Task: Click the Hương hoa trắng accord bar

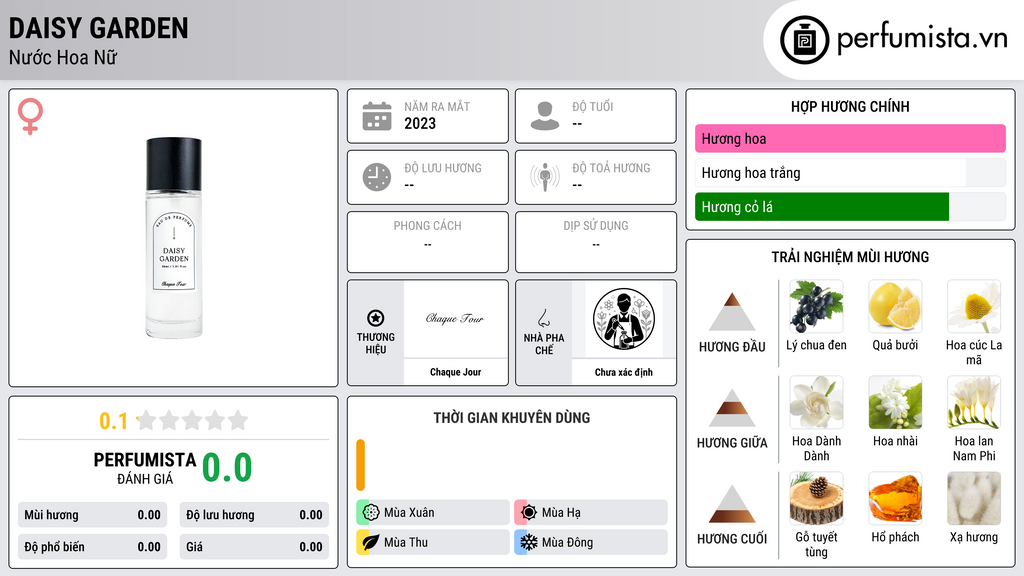Action: [x=850, y=172]
